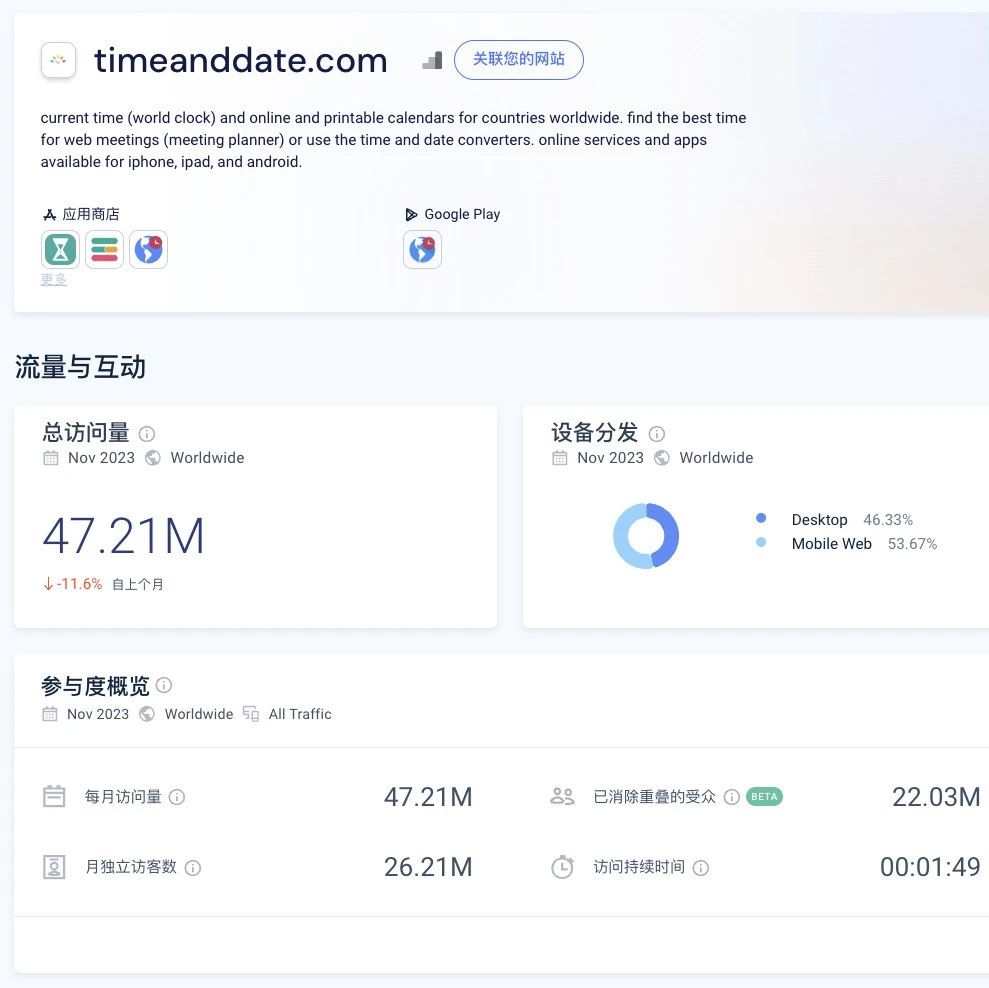Click the 流量与互动 section heading

tap(80, 367)
